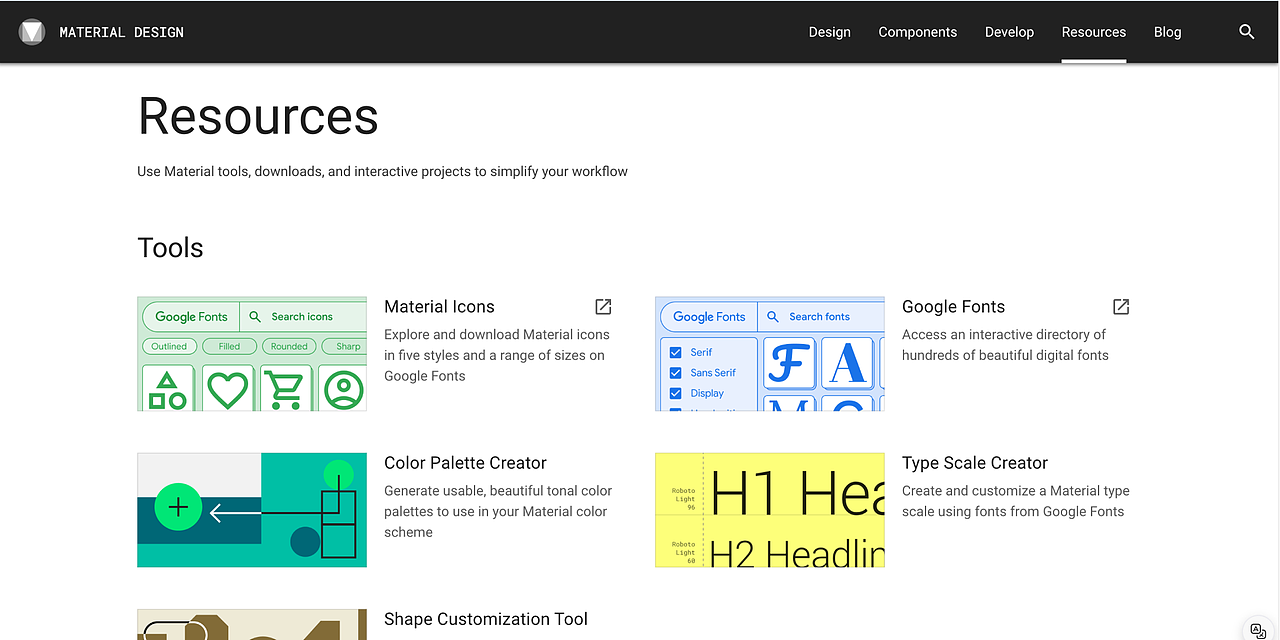Toggle the Serif checkbox
This screenshot has width=1280, height=640.
tap(675, 352)
